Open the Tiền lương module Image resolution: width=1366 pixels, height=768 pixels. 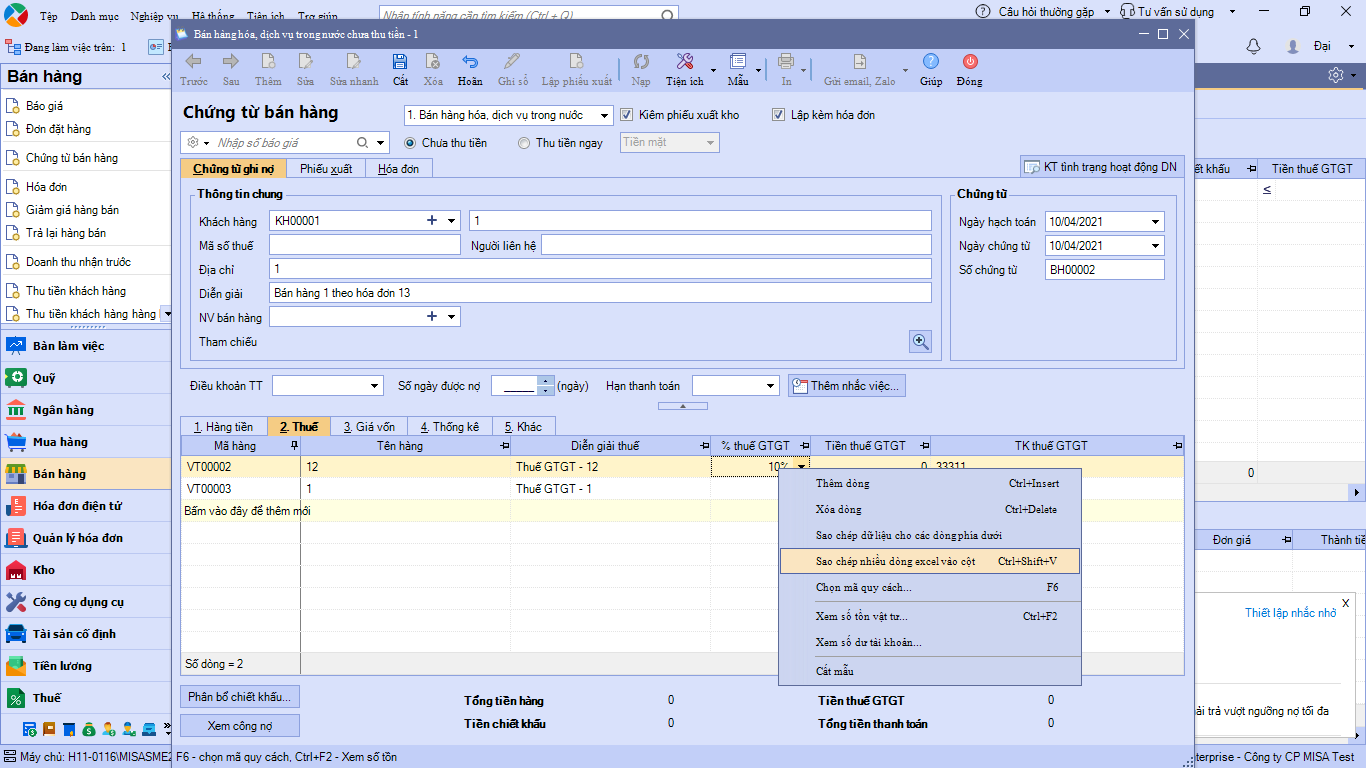(x=86, y=666)
